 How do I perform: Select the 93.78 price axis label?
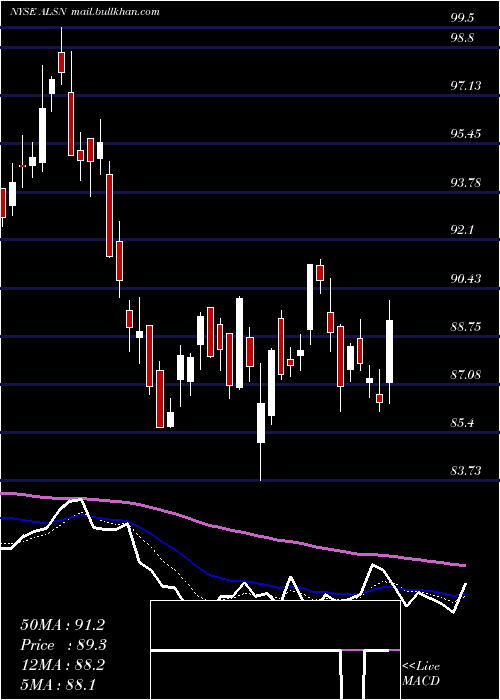pos(466,182)
